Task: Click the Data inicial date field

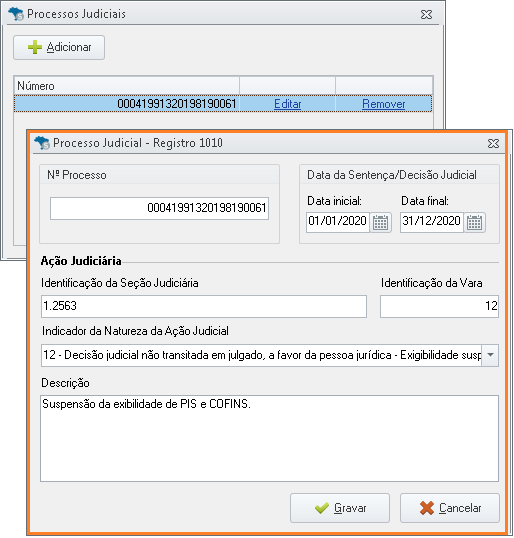Action: click(338, 222)
